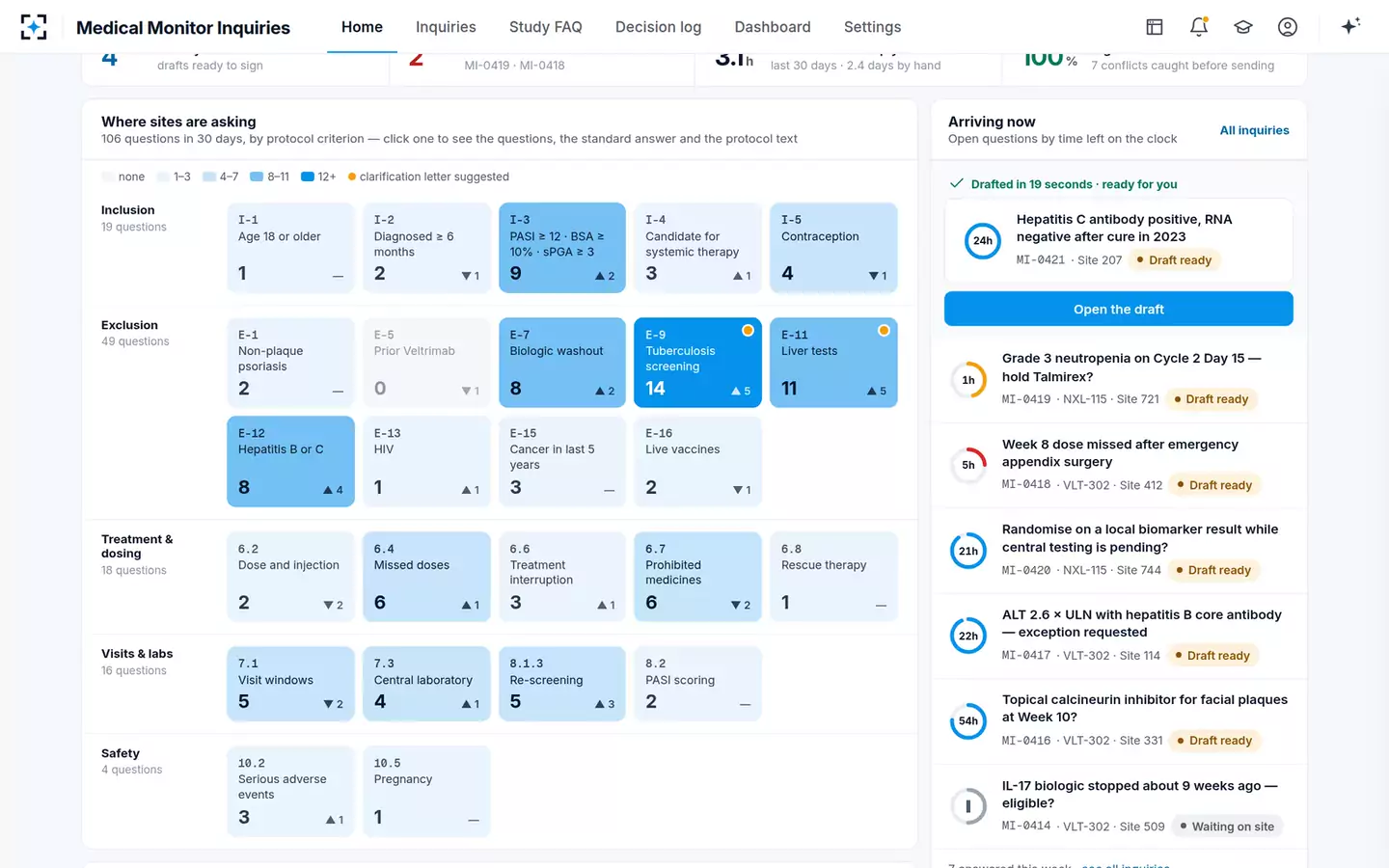Open the Study FAQ tab
This screenshot has height=868, width=1389.
(546, 27)
